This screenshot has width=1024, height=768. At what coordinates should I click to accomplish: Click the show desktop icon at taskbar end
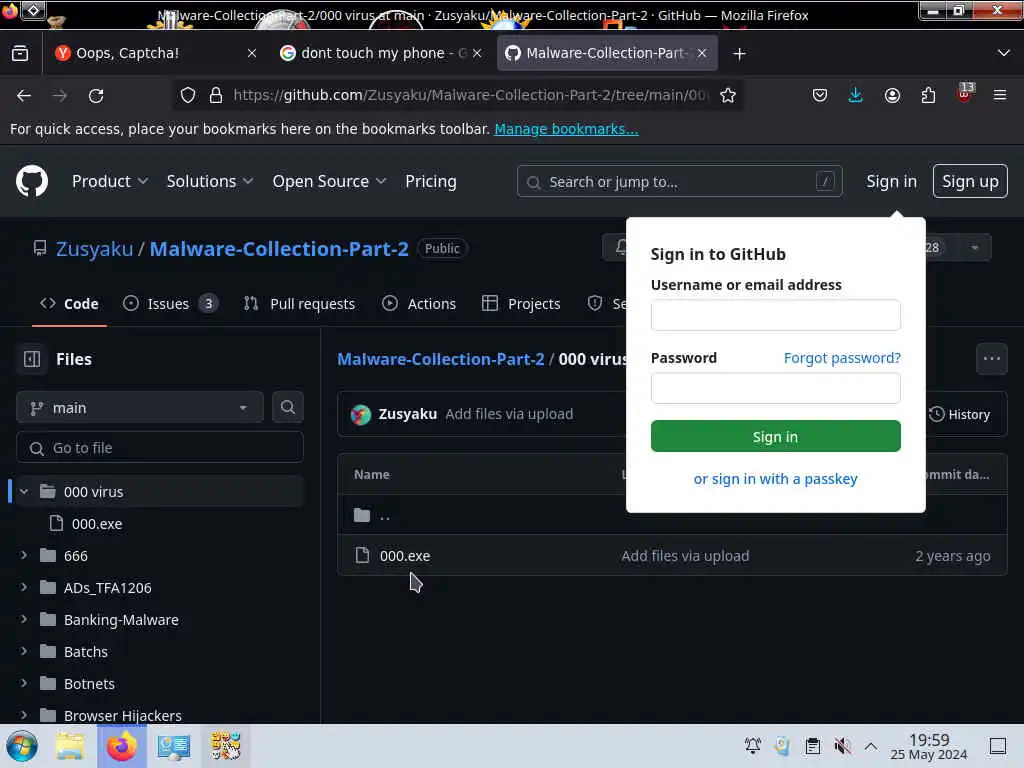998,746
